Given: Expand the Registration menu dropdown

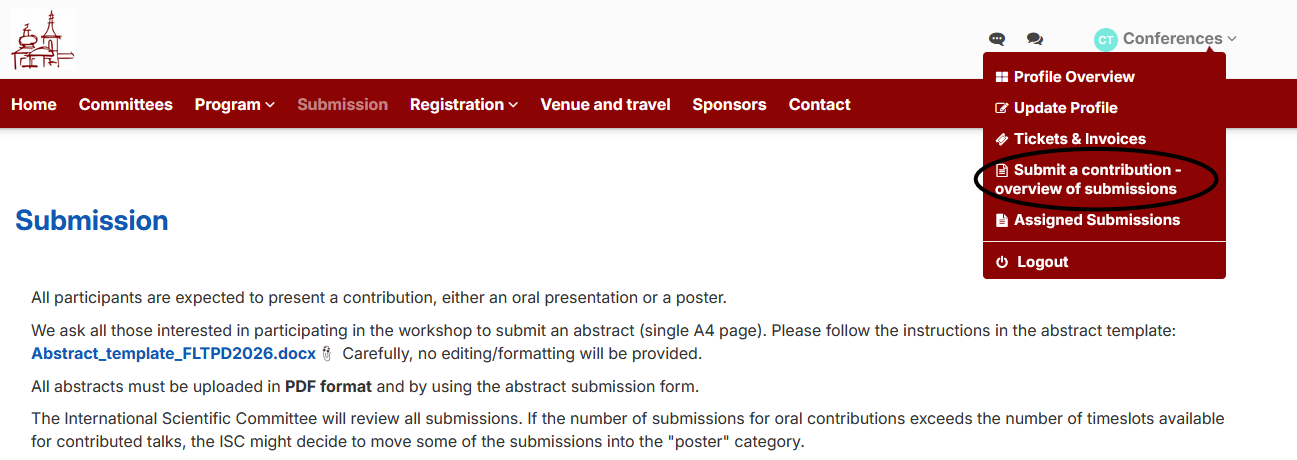Looking at the screenshot, I should coord(463,104).
